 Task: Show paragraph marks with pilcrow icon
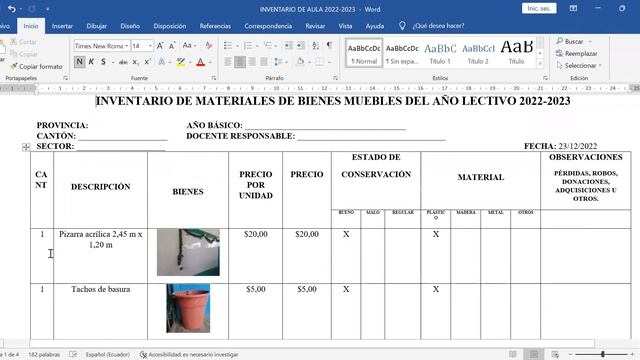click(329, 45)
